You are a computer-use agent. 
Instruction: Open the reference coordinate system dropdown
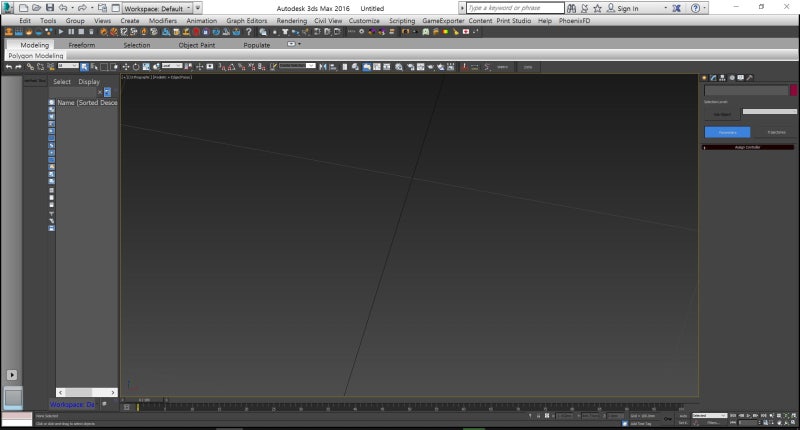coord(172,66)
